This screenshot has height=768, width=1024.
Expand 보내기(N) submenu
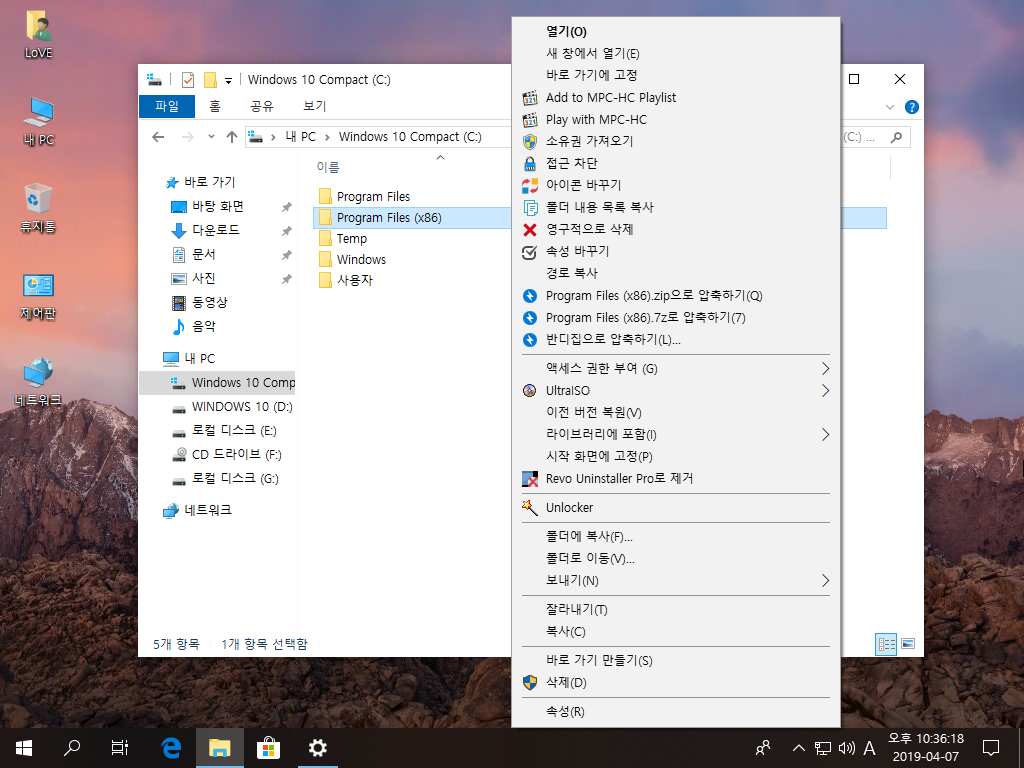point(676,581)
